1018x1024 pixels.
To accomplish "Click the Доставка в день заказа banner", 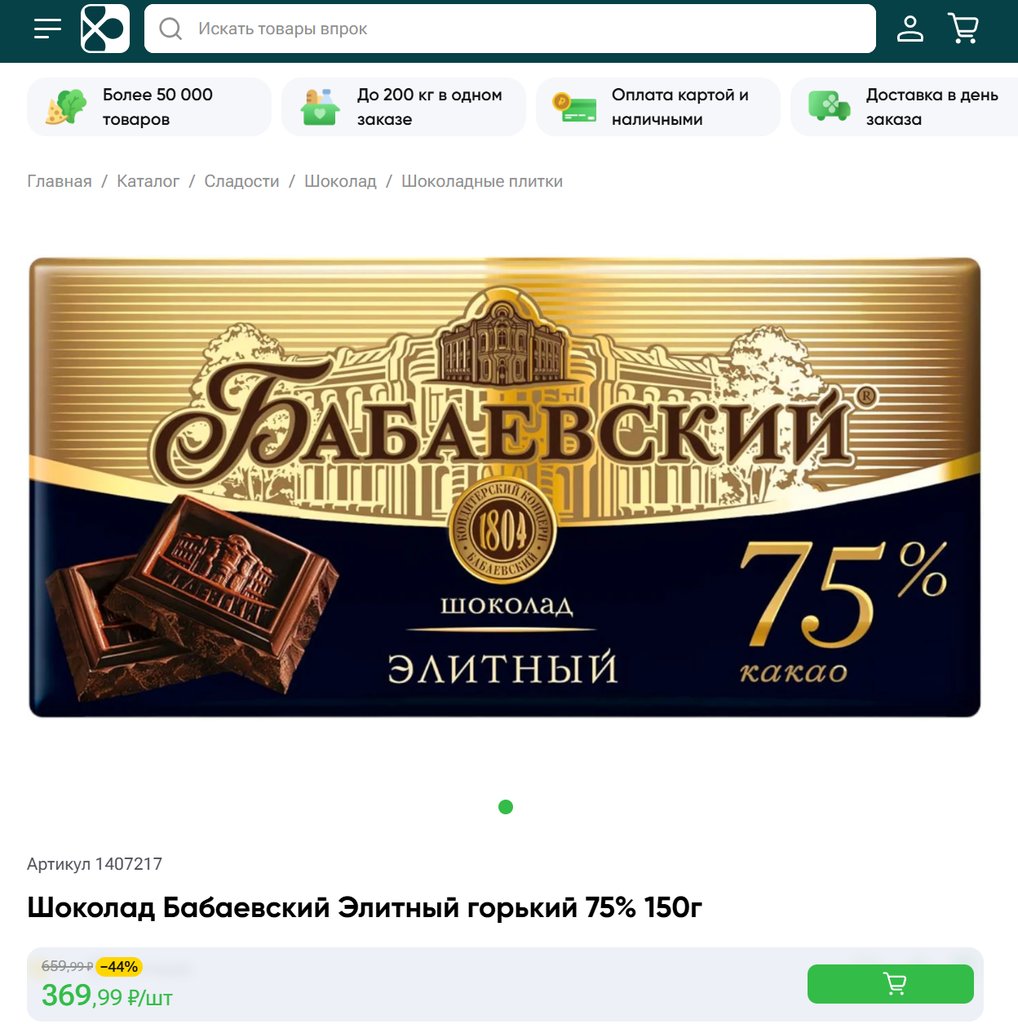I will tap(904, 107).
